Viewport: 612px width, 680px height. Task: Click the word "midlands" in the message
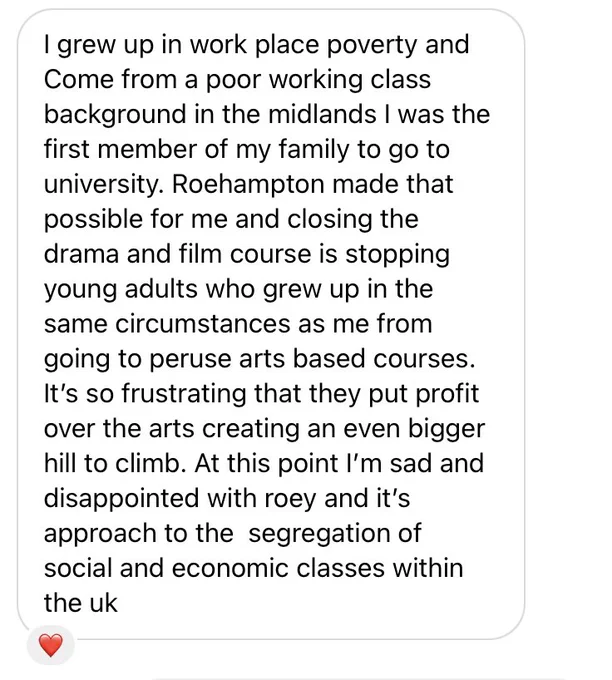tap(322, 114)
